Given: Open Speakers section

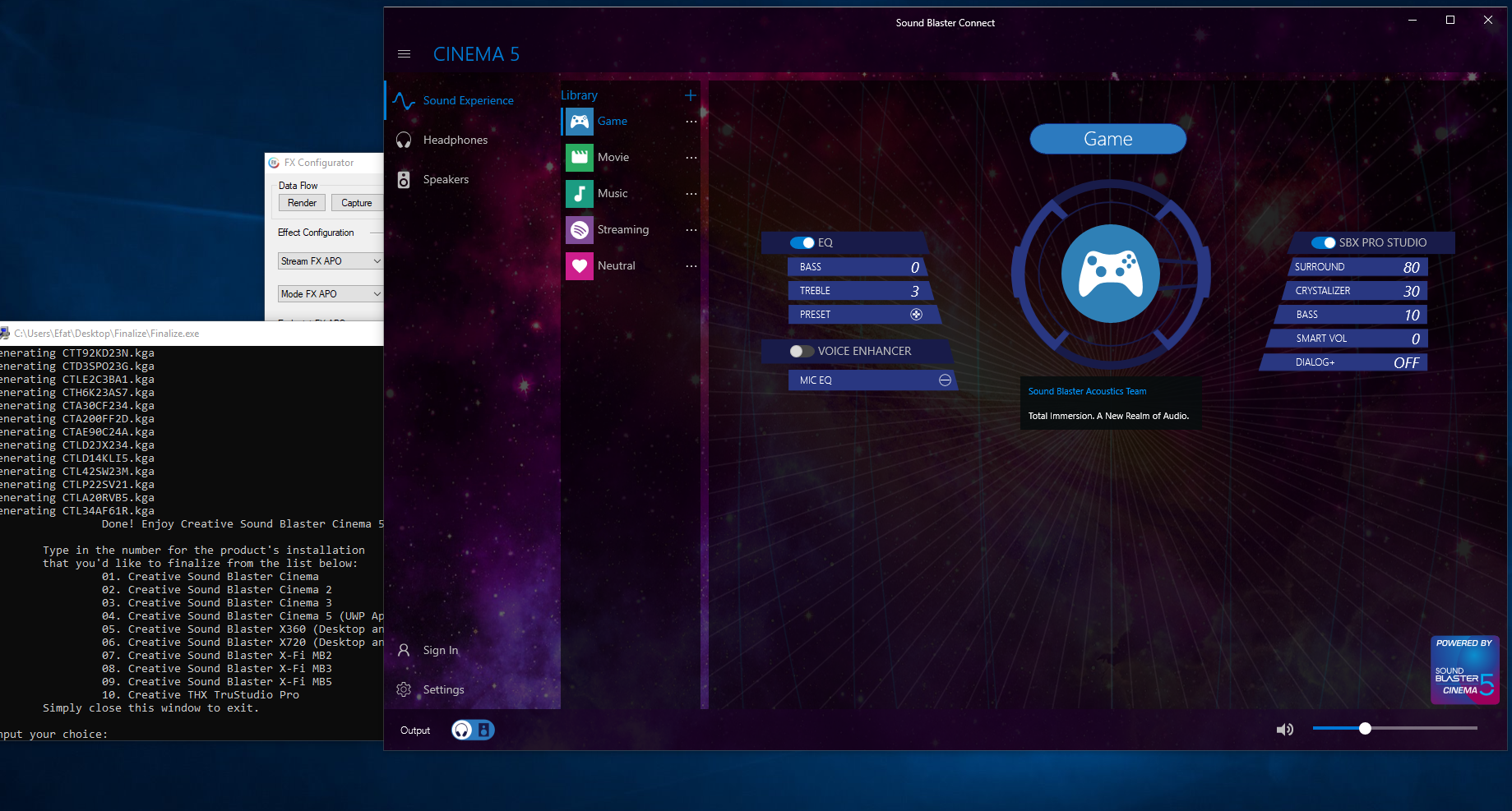Looking at the screenshot, I should (x=446, y=179).
